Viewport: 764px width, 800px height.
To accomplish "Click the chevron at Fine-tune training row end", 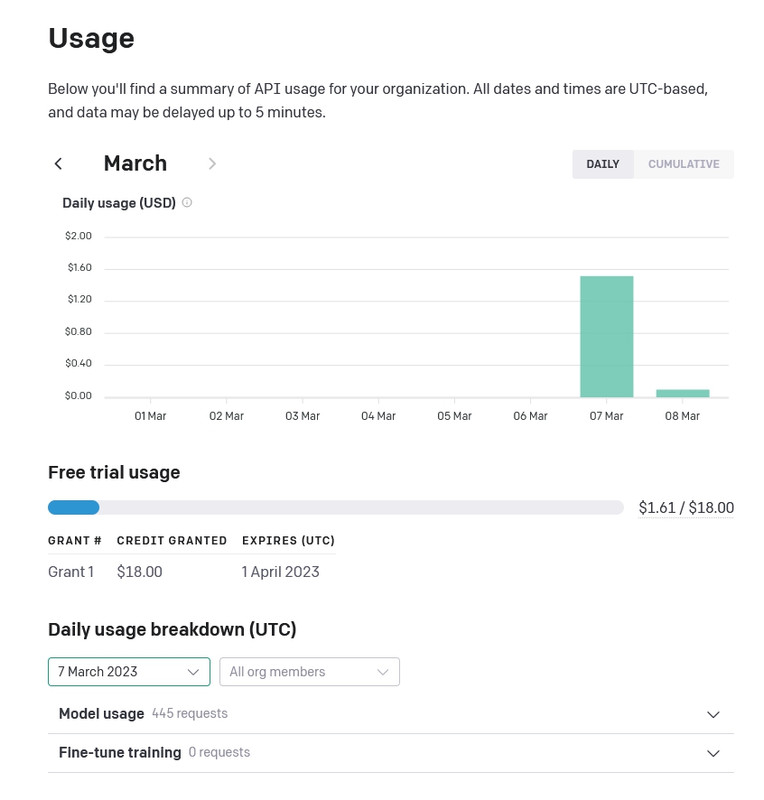I will [713, 754].
